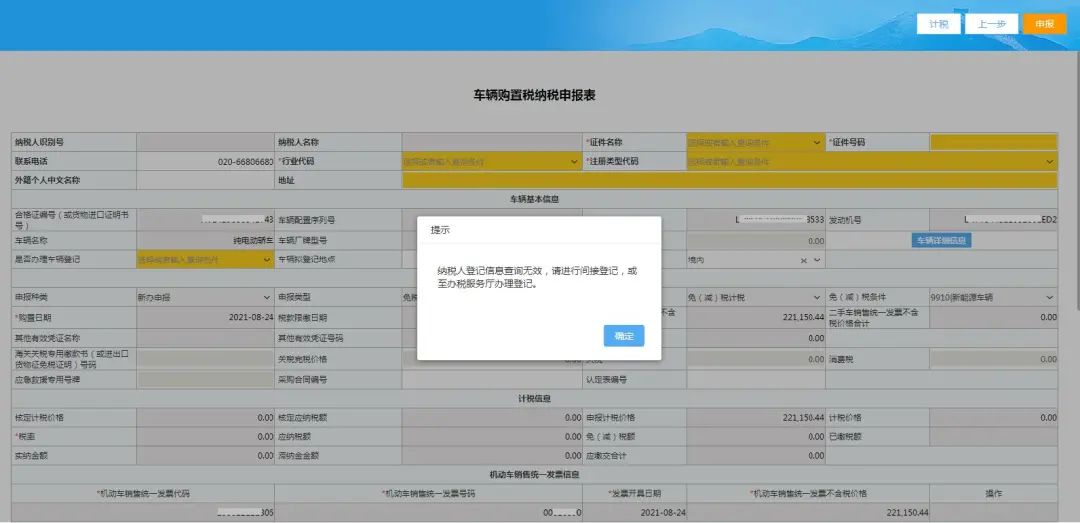
Task: Click the 已缴税额 label
Action: pos(845,437)
